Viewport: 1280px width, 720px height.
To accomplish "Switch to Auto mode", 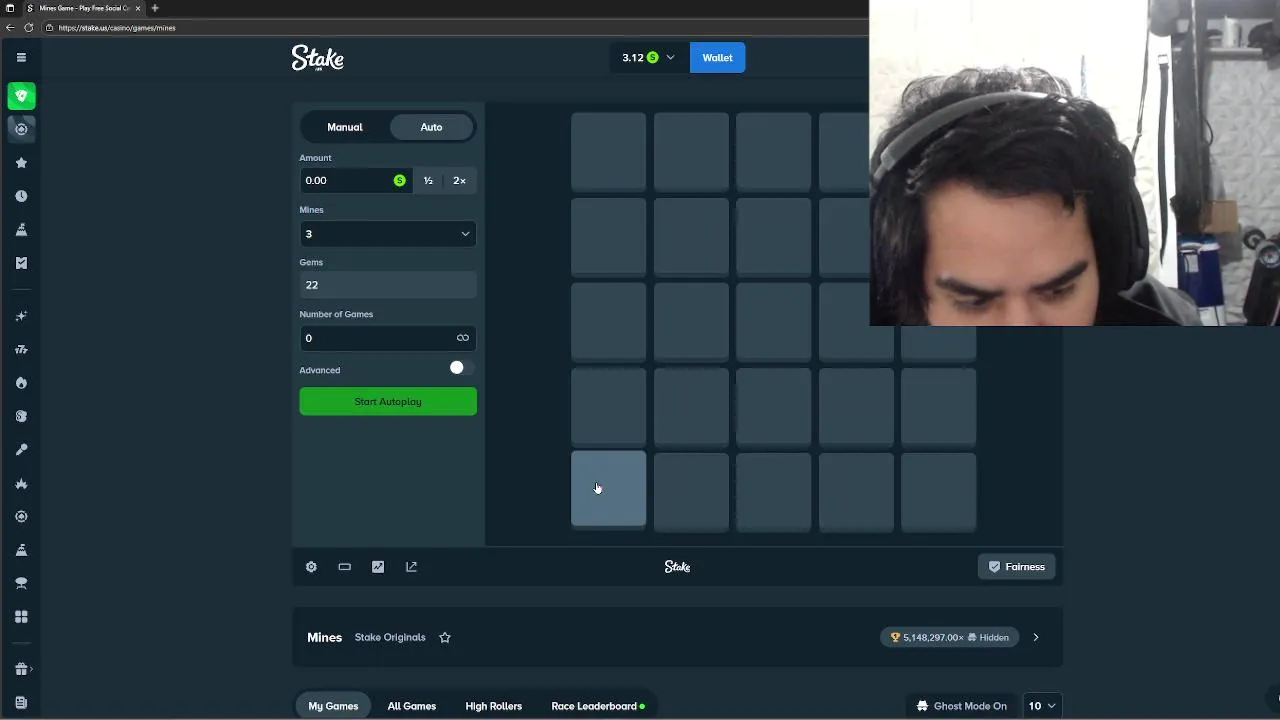I will [x=431, y=127].
